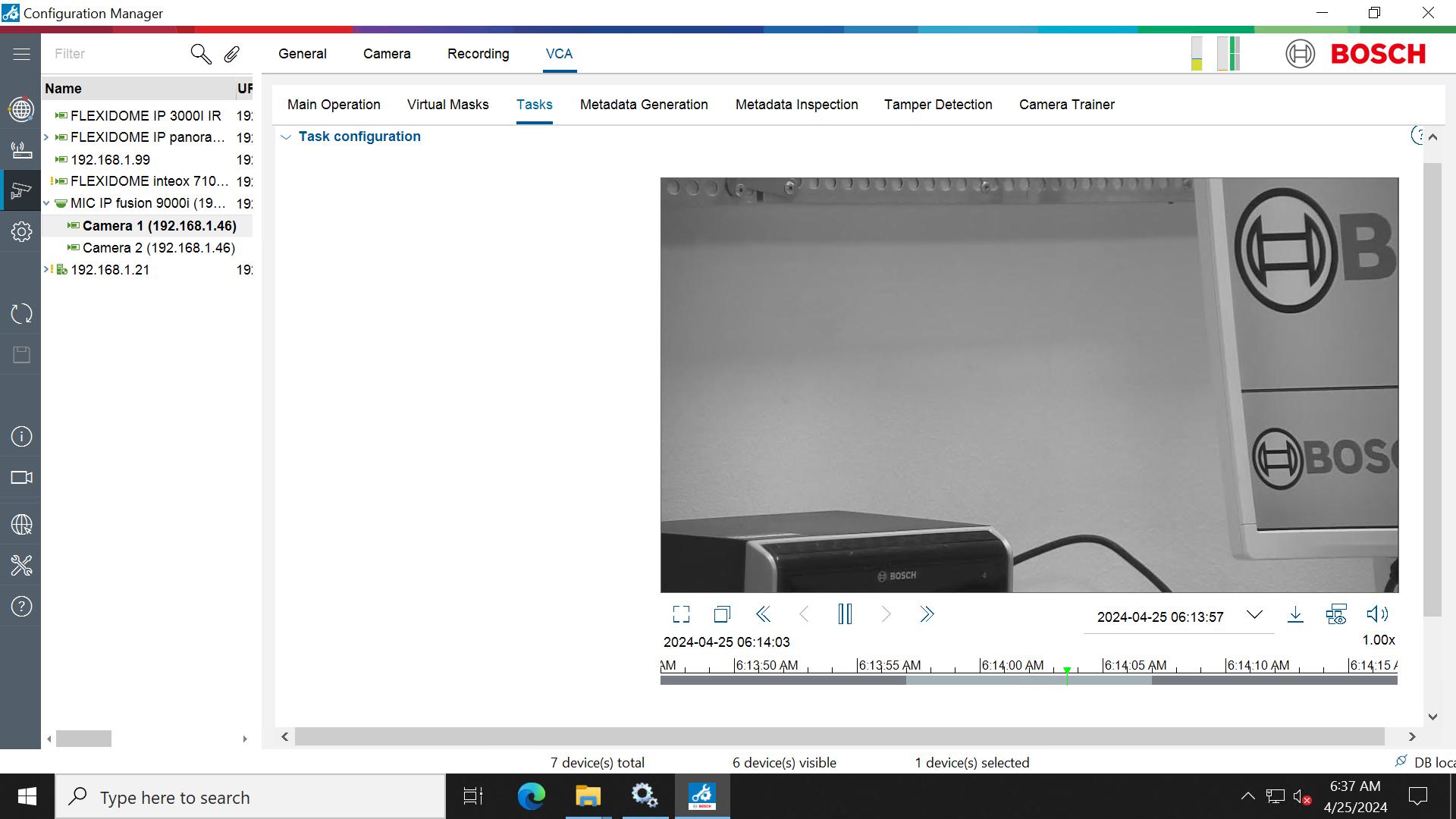Click the download/export video icon
The width and height of the screenshot is (1456, 819).
coord(1295,614)
